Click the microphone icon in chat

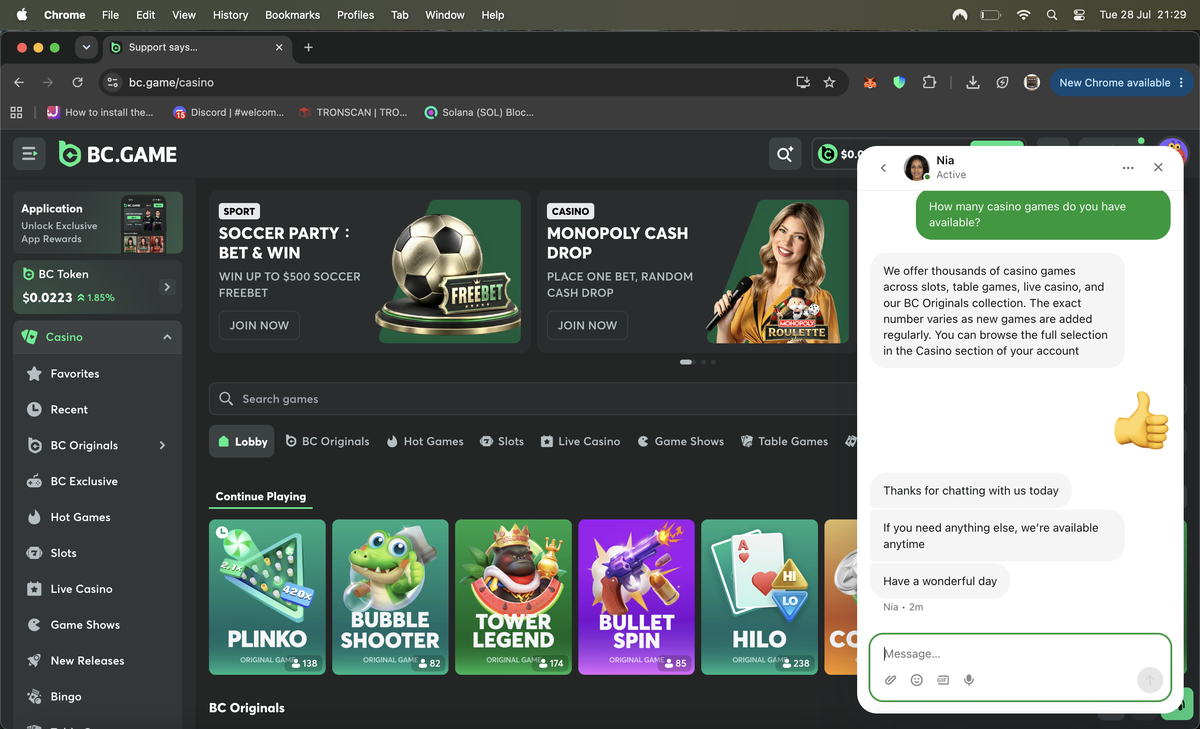click(968, 680)
